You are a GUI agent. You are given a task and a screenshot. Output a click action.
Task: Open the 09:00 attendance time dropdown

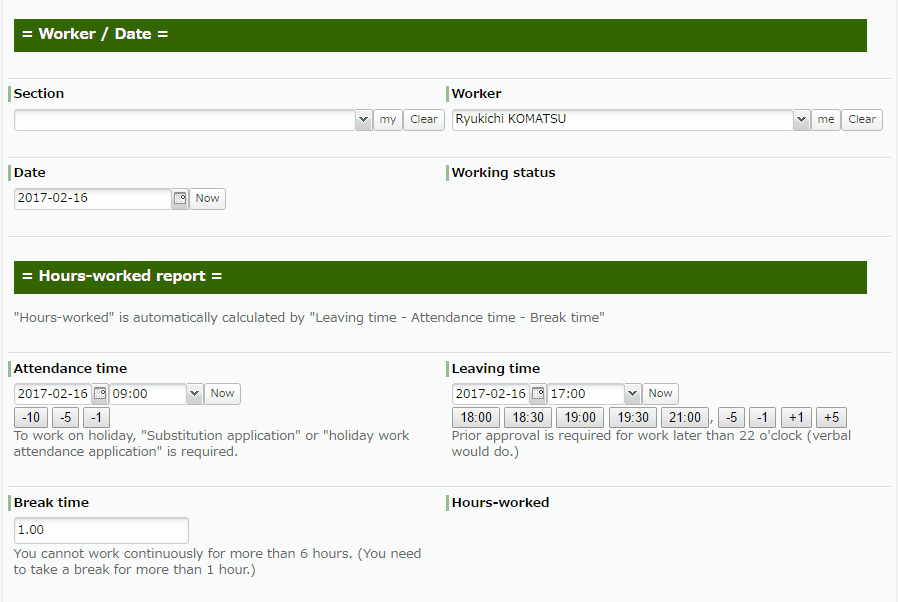pos(193,394)
